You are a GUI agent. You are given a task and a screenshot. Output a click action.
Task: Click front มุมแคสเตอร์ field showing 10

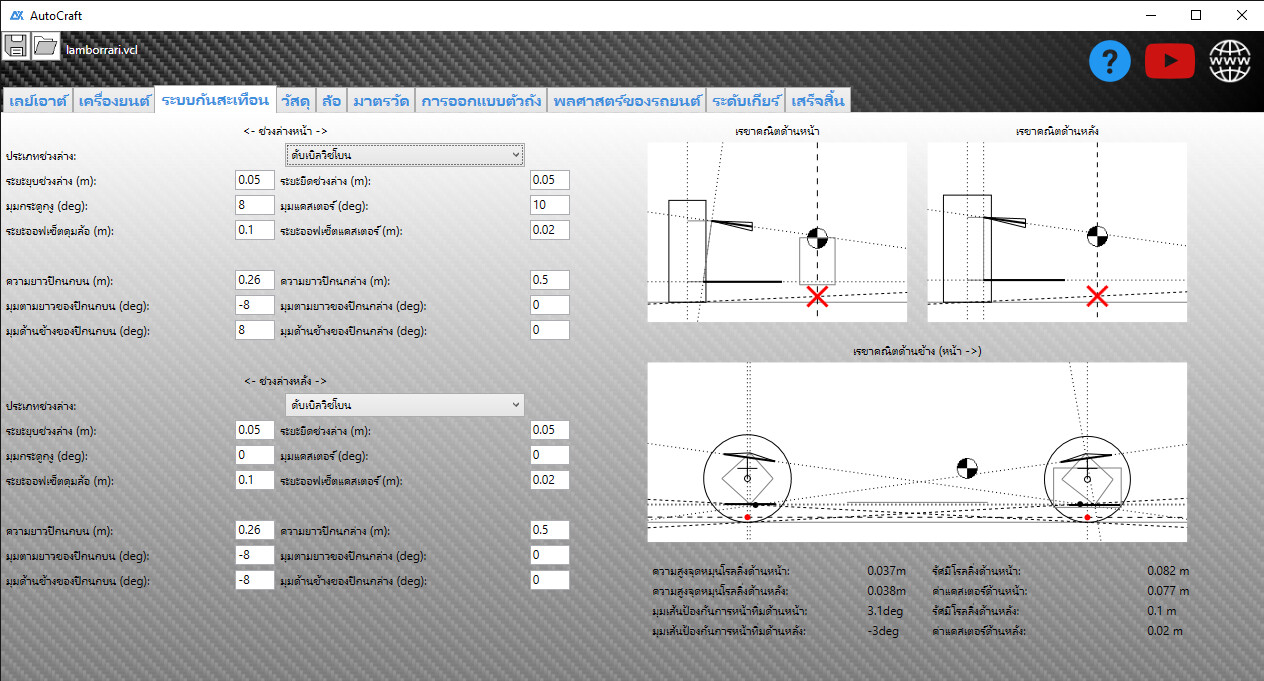point(549,205)
